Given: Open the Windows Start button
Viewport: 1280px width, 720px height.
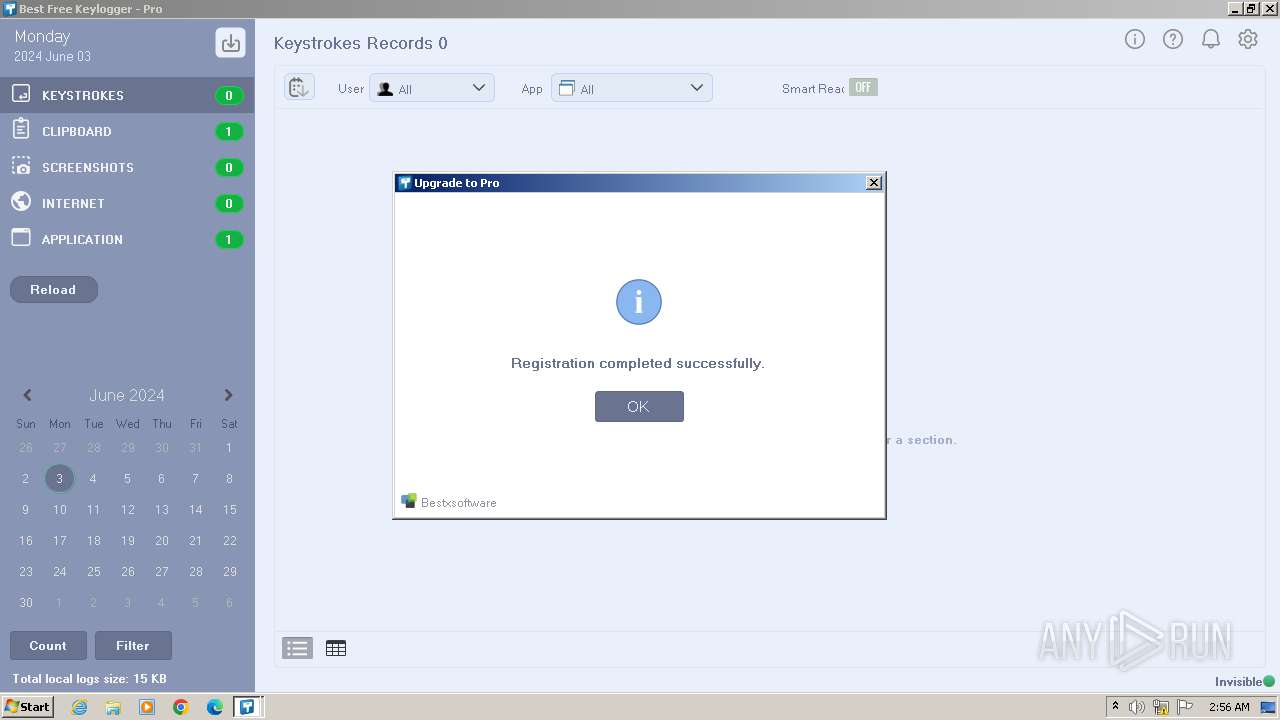Looking at the screenshot, I should pos(28,707).
